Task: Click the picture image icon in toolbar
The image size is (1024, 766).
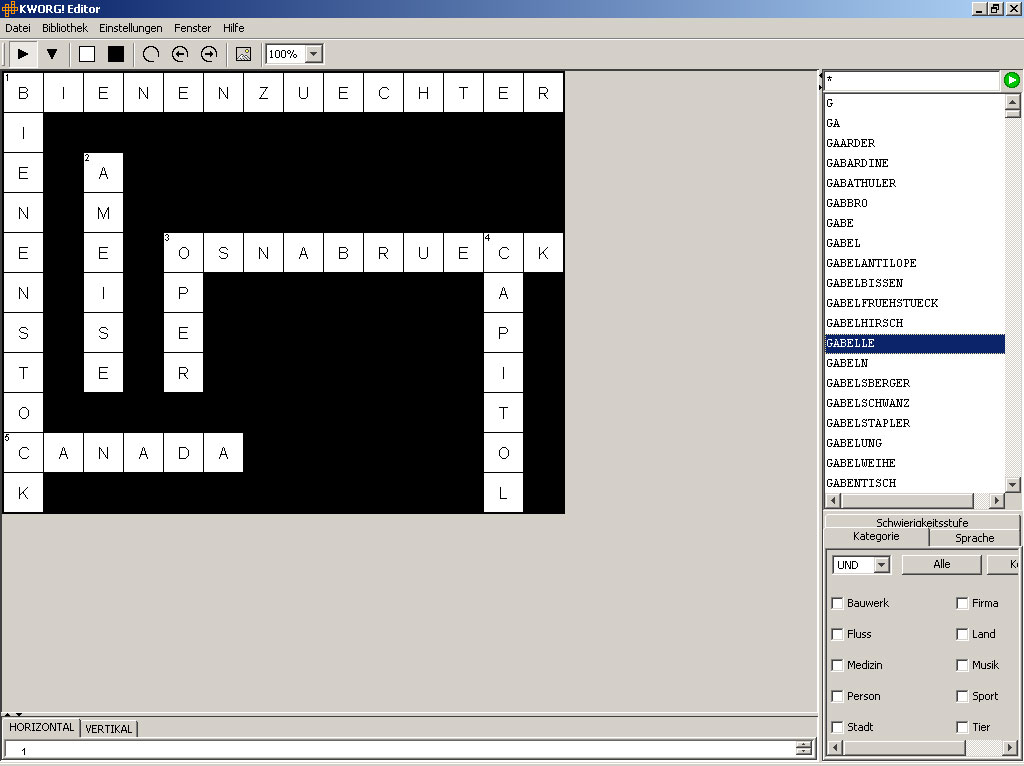Action: (x=243, y=54)
